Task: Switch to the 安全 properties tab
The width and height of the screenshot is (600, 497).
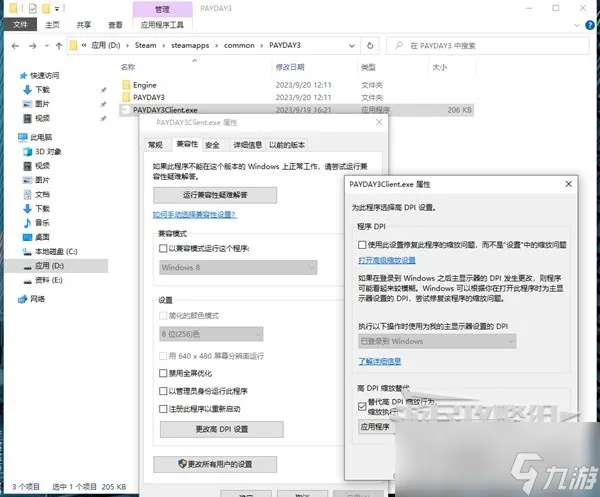Action: point(212,145)
